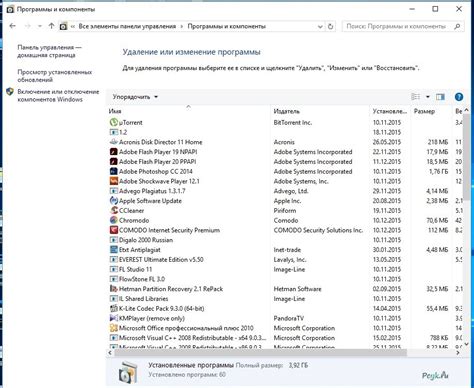
Task: Click the Microsoft Office 2010 icon
Action: coord(114,328)
